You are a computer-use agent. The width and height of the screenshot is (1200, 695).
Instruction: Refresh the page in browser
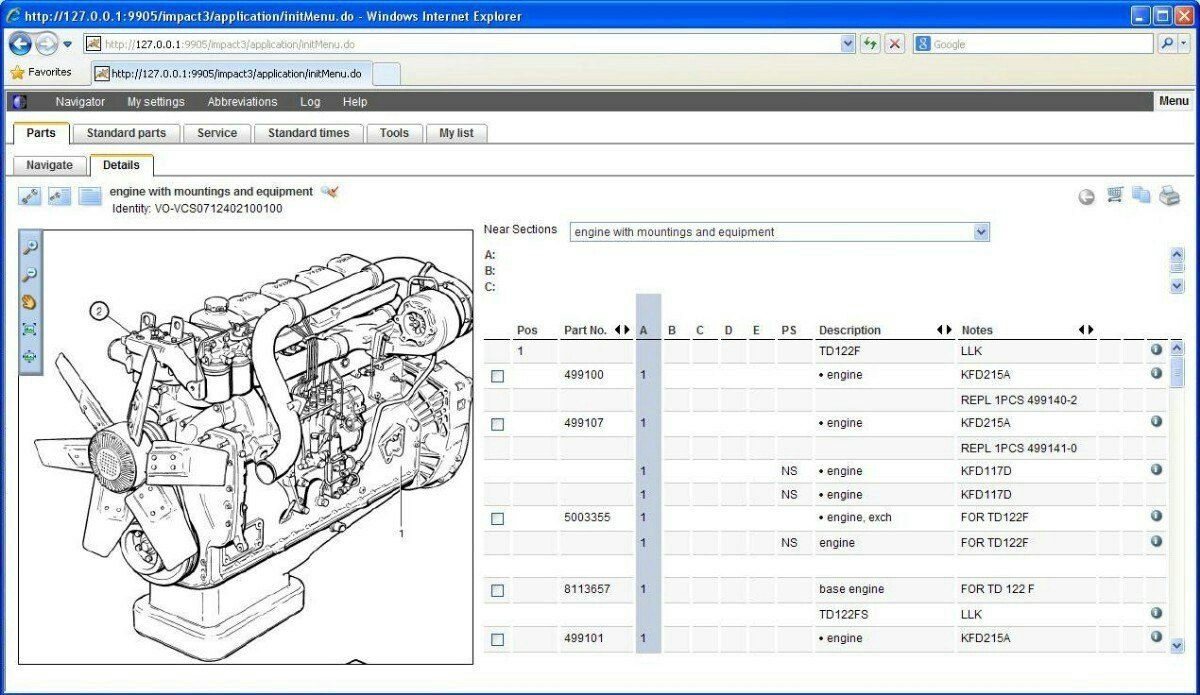pyautogui.click(x=871, y=44)
